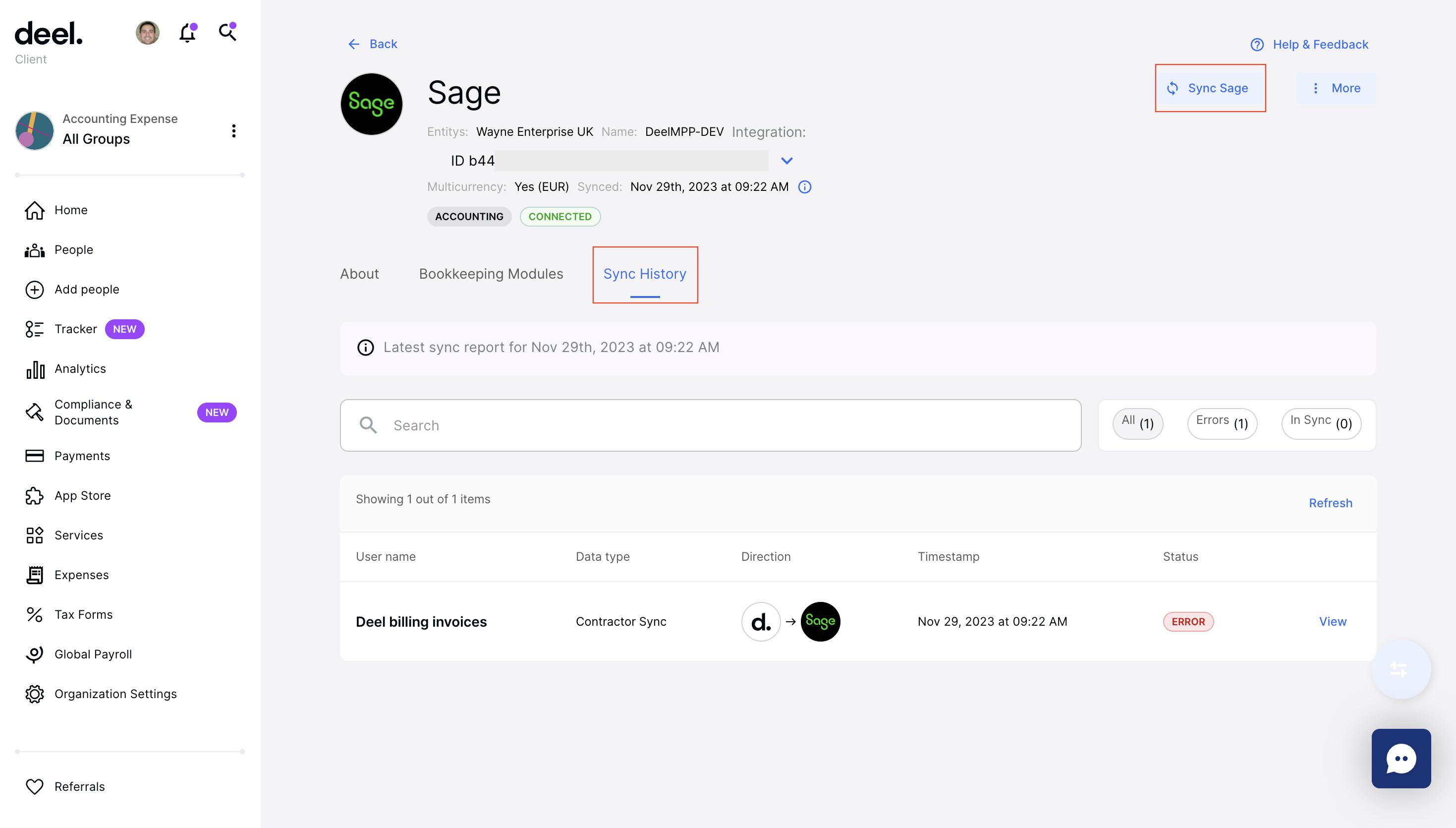The width and height of the screenshot is (1456, 828).
Task: Open Help & Feedback
Action: pyautogui.click(x=1309, y=44)
